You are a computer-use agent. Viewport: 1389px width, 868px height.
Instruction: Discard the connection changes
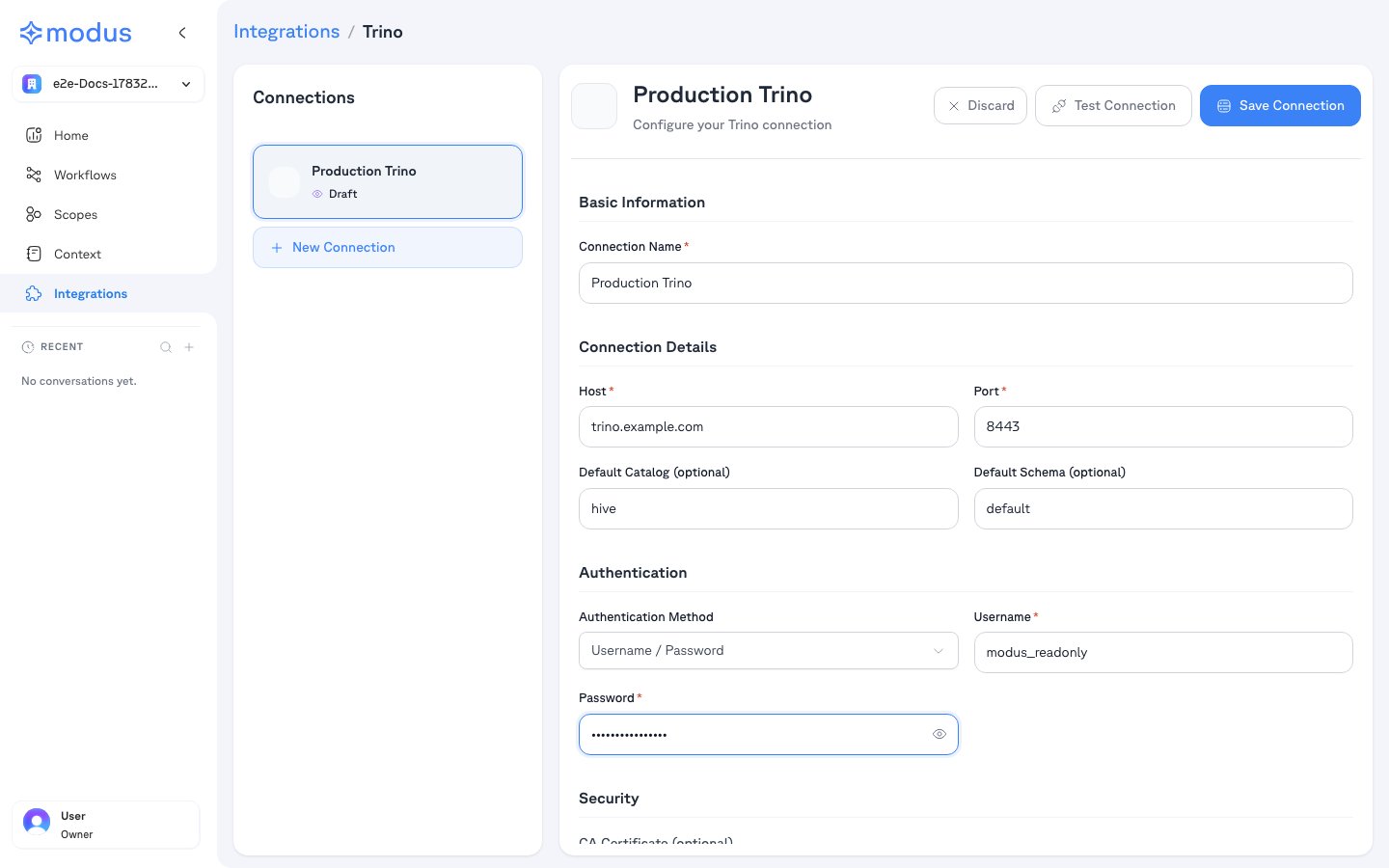pyautogui.click(x=980, y=105)
